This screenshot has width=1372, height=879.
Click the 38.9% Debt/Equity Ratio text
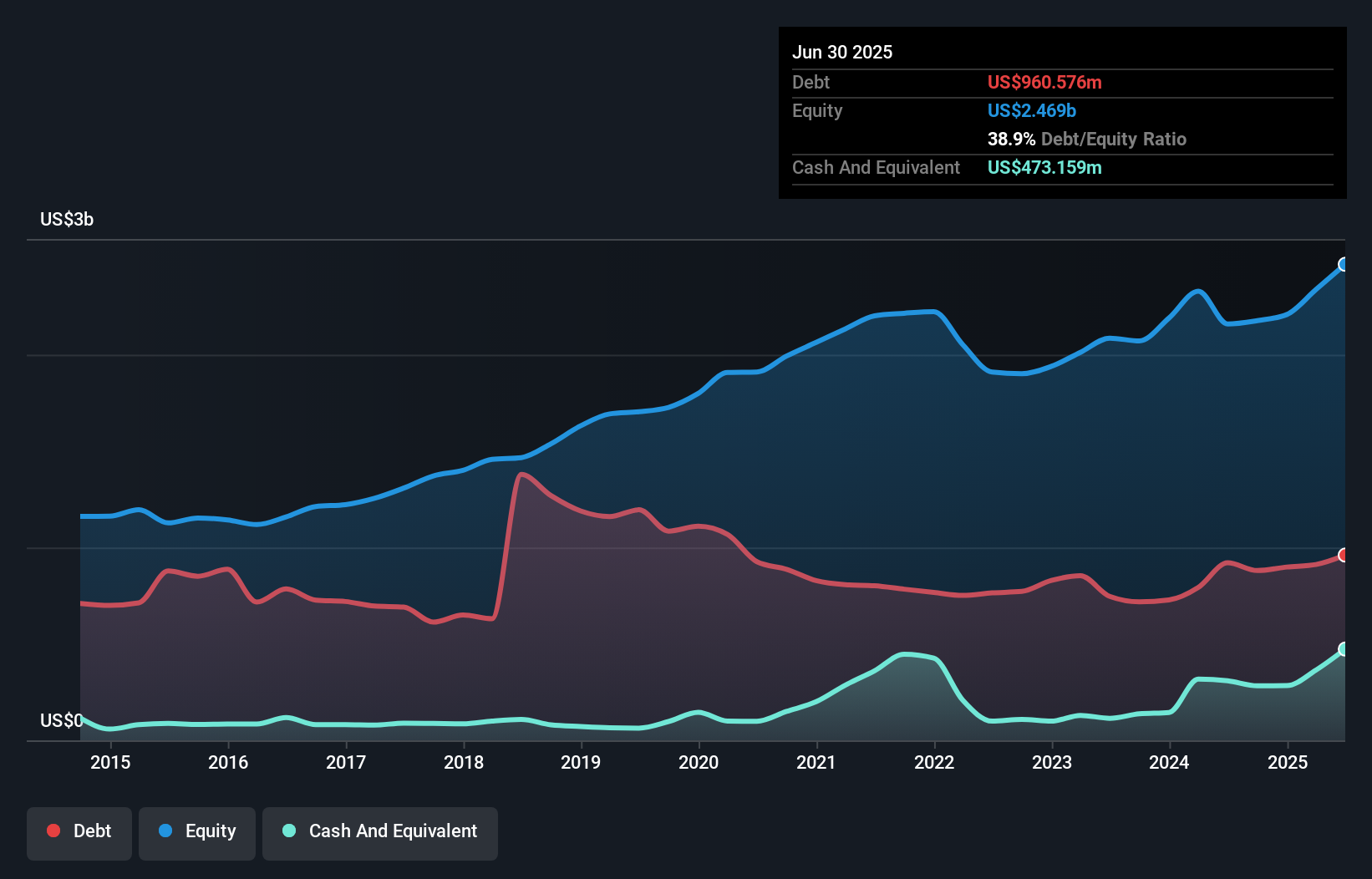click(1087, 139)
